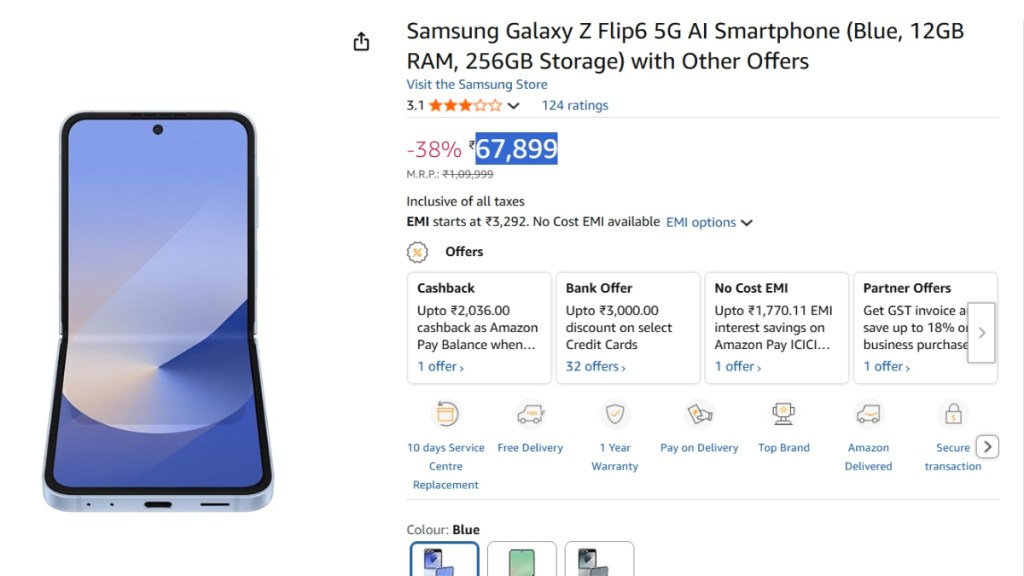Open the EMI options dropdown

coord(709,222)
